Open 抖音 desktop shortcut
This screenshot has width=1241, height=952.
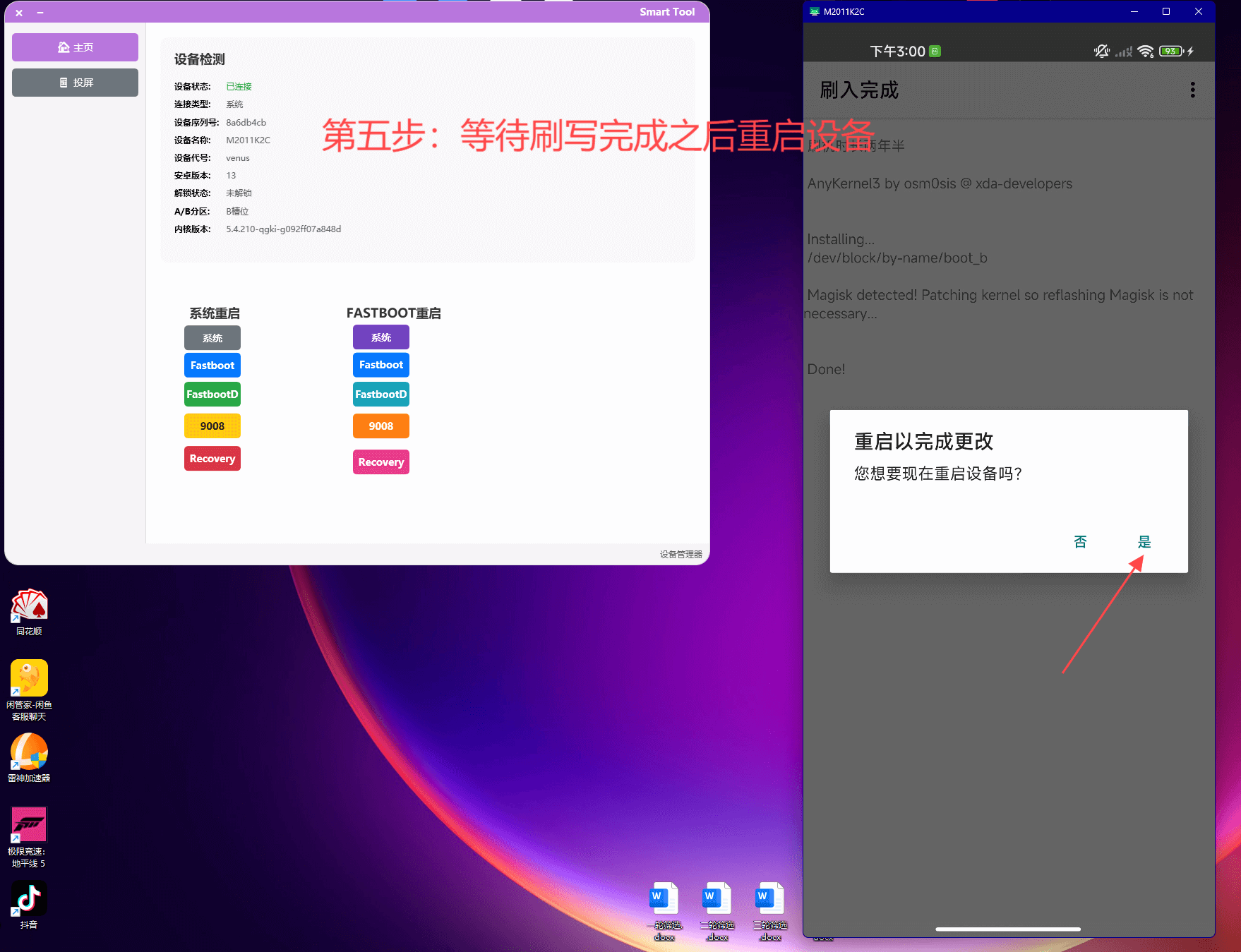tap(29, 905)
